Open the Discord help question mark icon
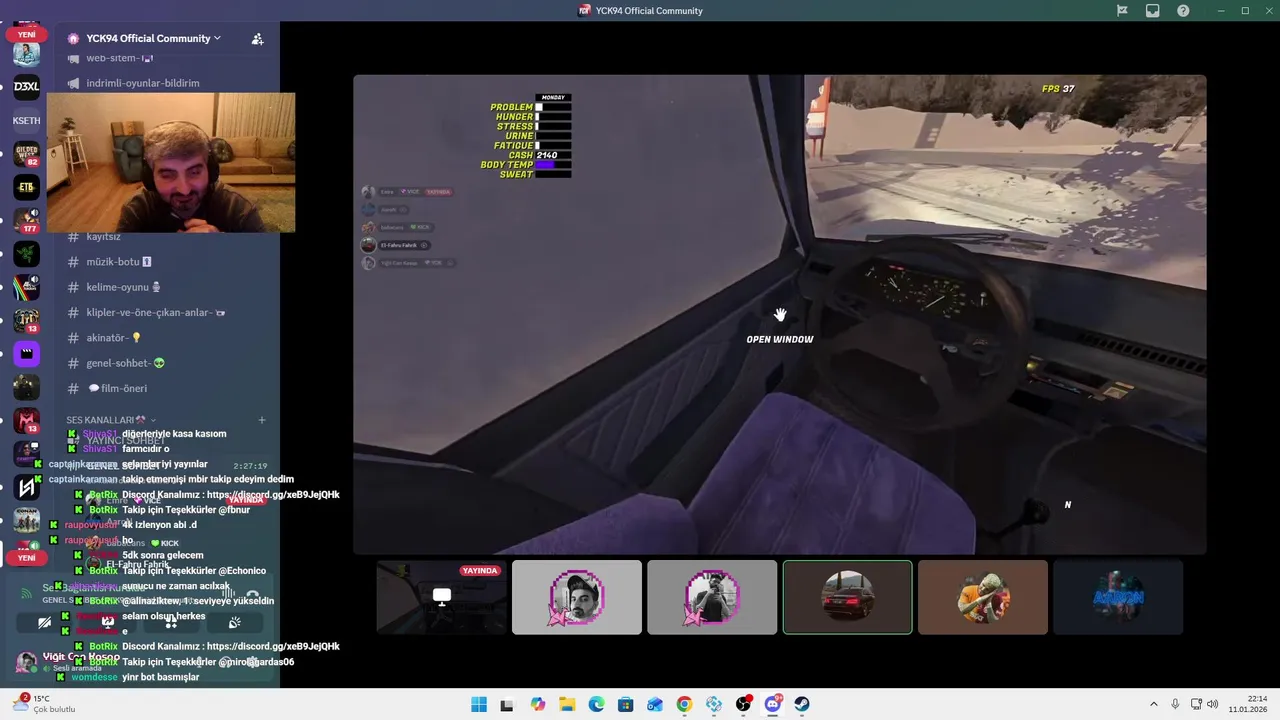 tap(1184, 11)
